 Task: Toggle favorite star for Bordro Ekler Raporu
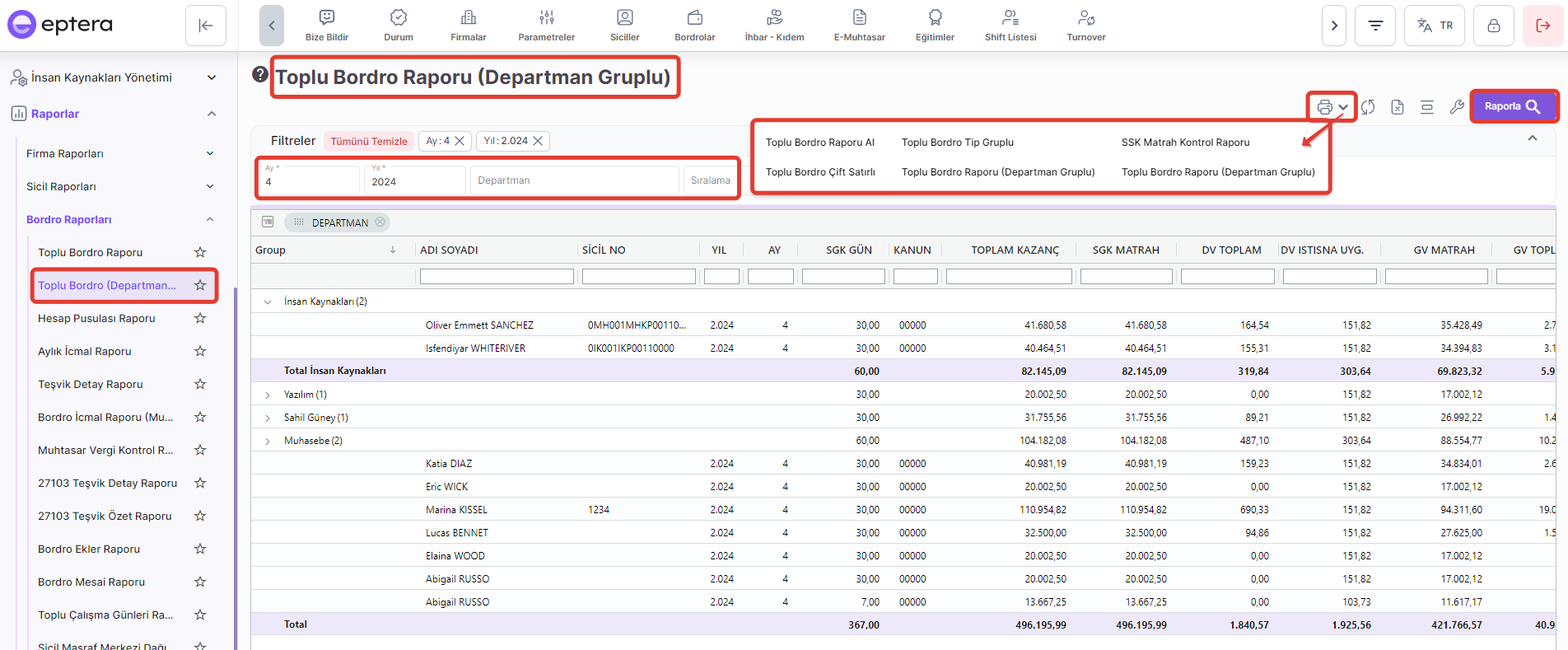pos(200,549)
